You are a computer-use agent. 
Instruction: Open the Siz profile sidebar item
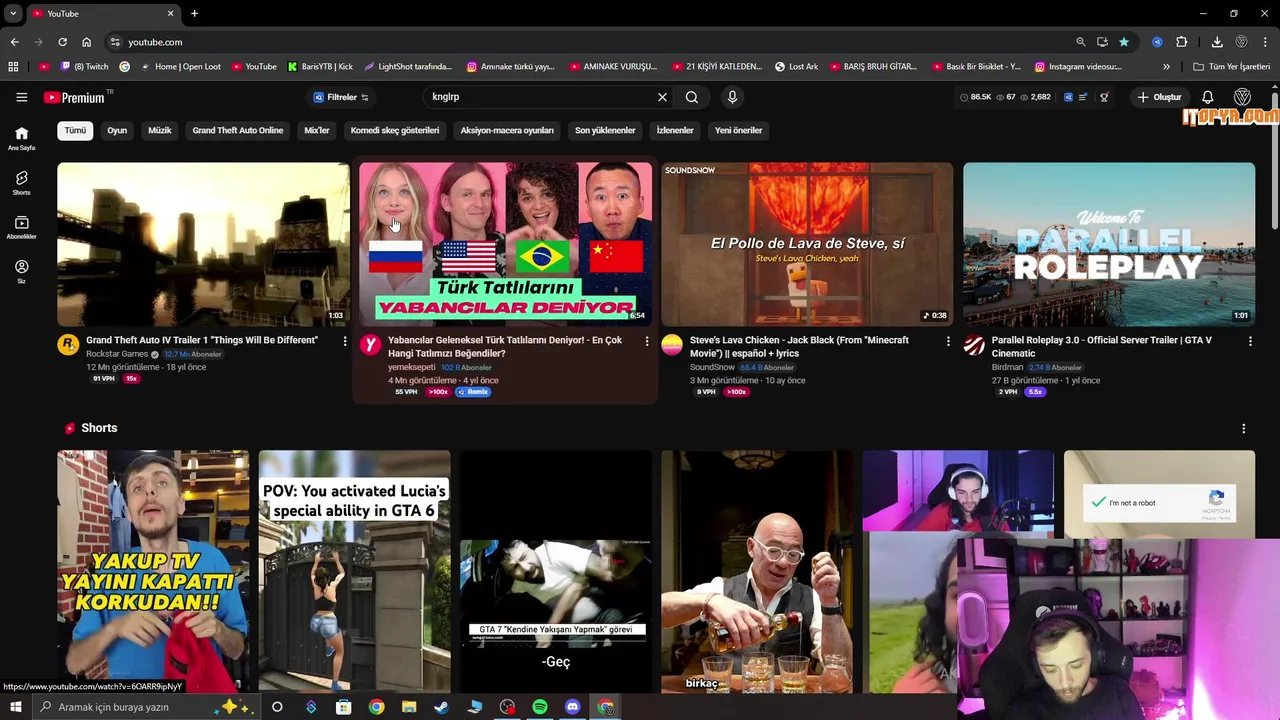[x=21, y=272]
